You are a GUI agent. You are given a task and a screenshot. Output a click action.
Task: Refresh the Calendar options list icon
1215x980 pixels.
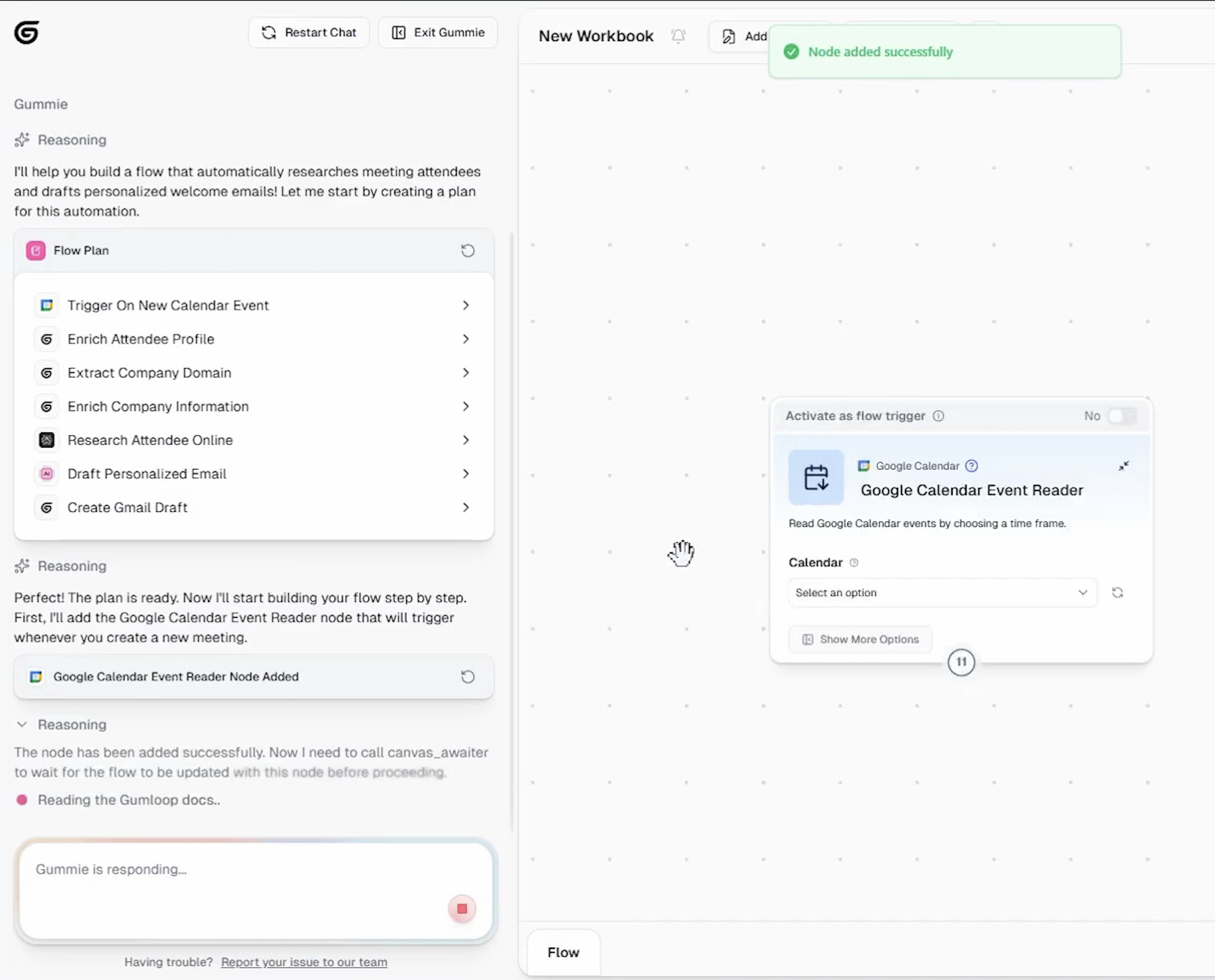[1118, 593]
